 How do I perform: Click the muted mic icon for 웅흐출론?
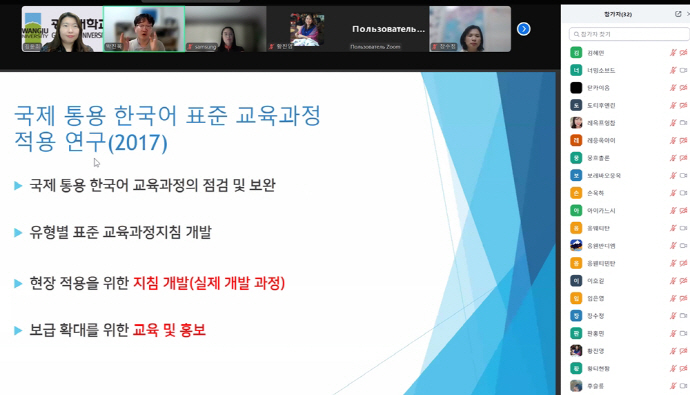click(673, 158)
